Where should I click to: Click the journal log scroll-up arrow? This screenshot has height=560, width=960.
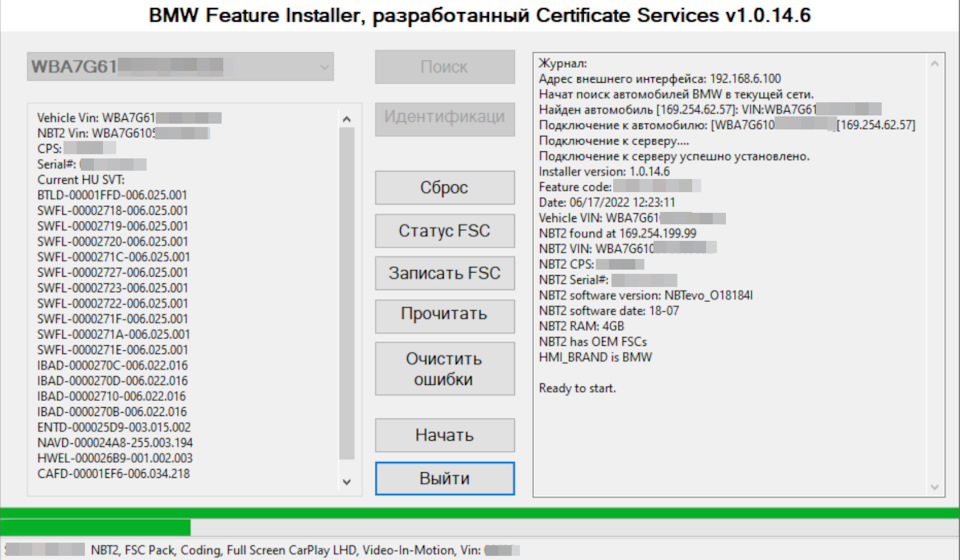(x=934, y=64)
